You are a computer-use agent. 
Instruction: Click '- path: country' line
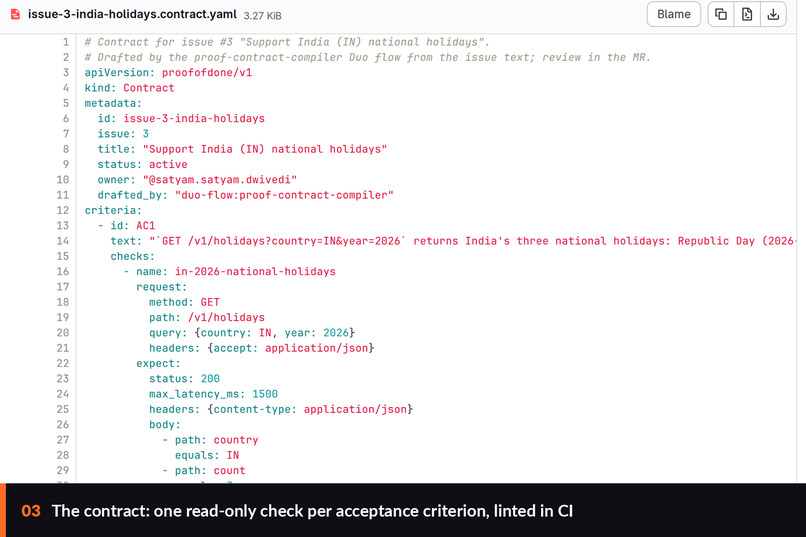210,440
